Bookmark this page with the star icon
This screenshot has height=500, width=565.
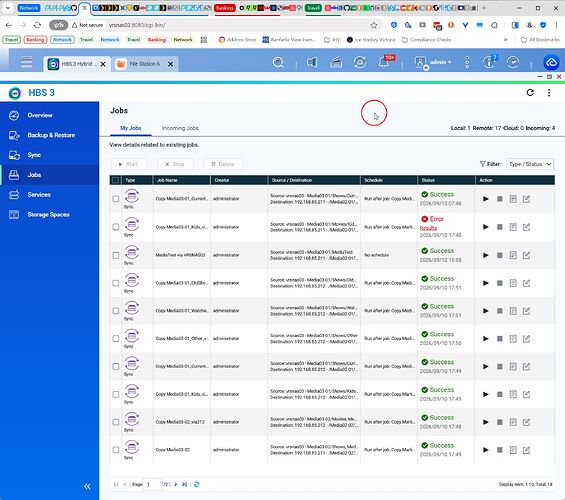[x=374, y=25]
